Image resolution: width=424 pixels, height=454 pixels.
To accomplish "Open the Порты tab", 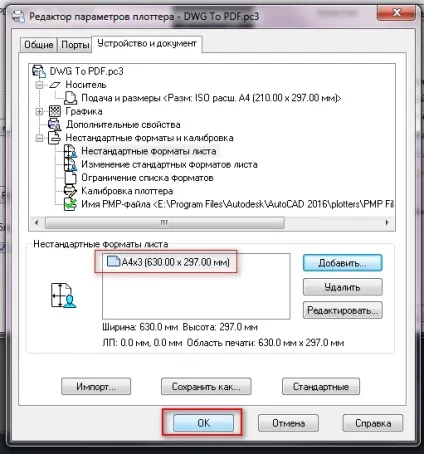I will [75, 45].
